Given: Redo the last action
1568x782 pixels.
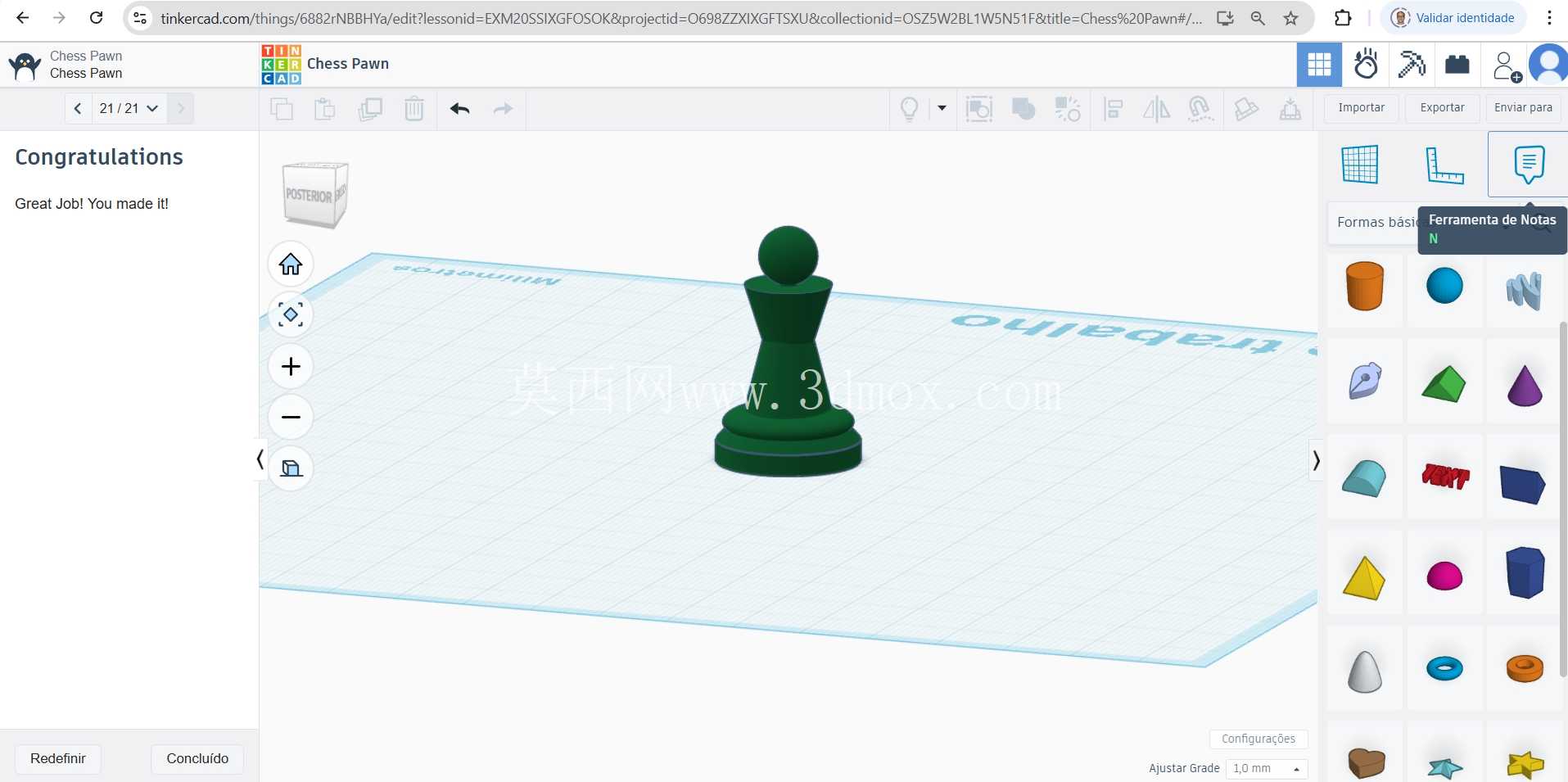Looking at the screenshot, I should [x=503, y=109].
